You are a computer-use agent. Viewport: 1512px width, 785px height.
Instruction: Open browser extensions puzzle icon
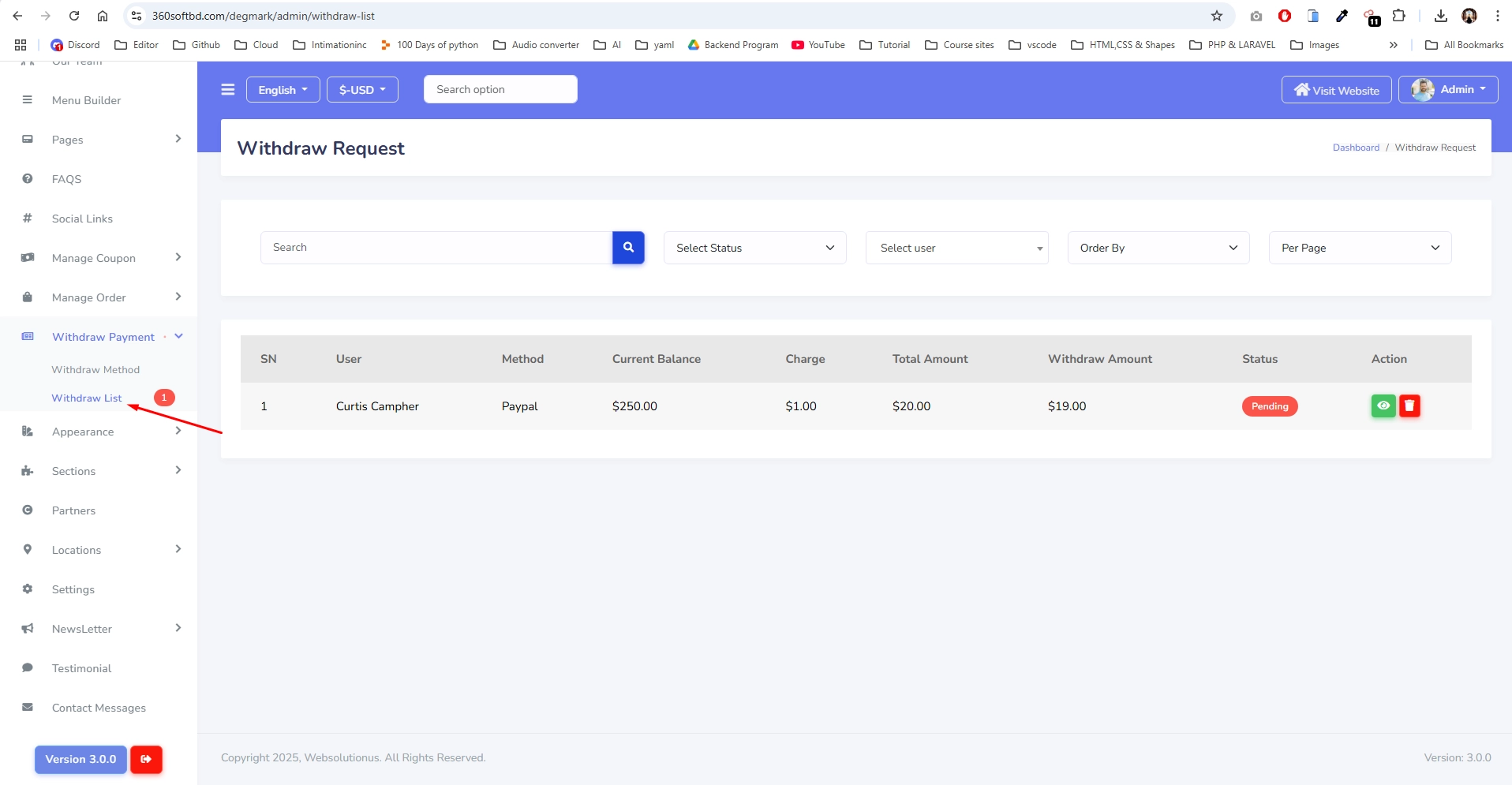pyautogui.click(x=1399, y=16)
